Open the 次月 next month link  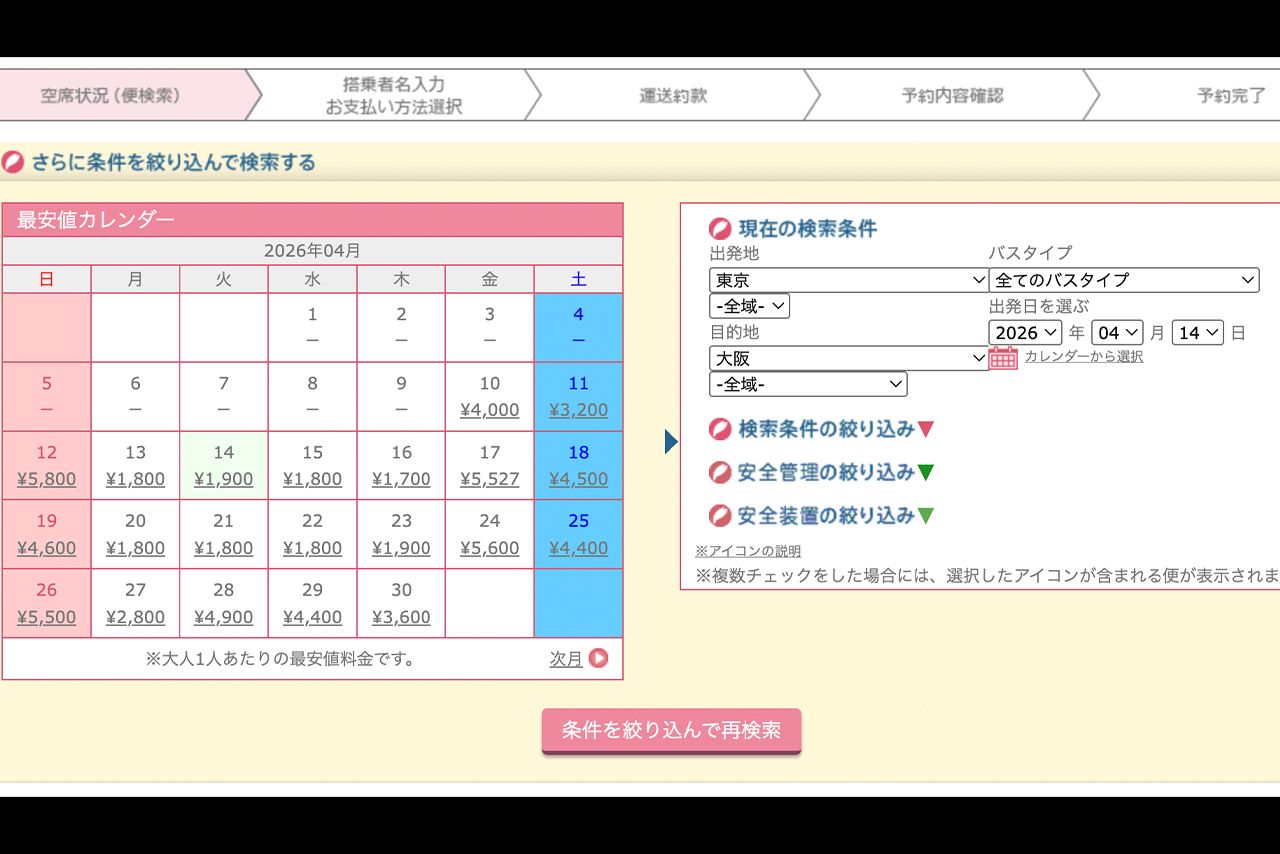tap(566, 659)
